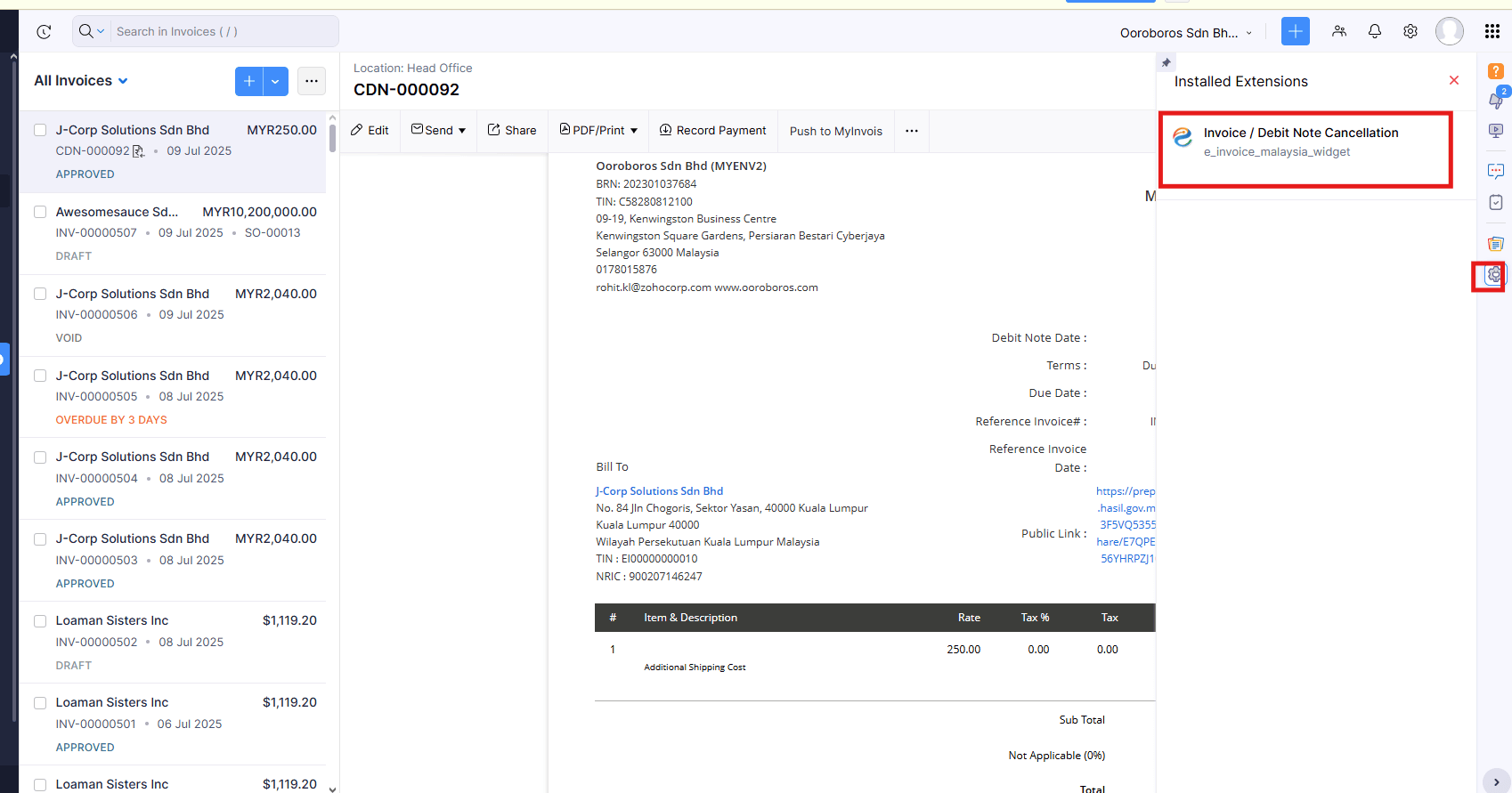Open J-Corp Solutions Sdn Bhd customer link
Screen dimensions: 1512x793
coord(659,491)
